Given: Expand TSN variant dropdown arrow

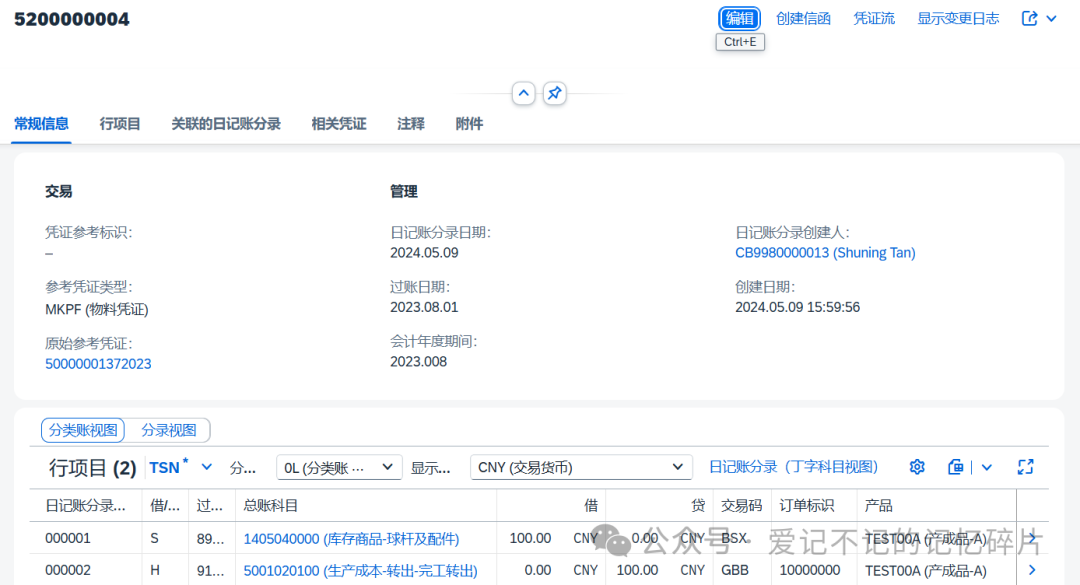Looking at the screenshot, I should click(207, 467).
